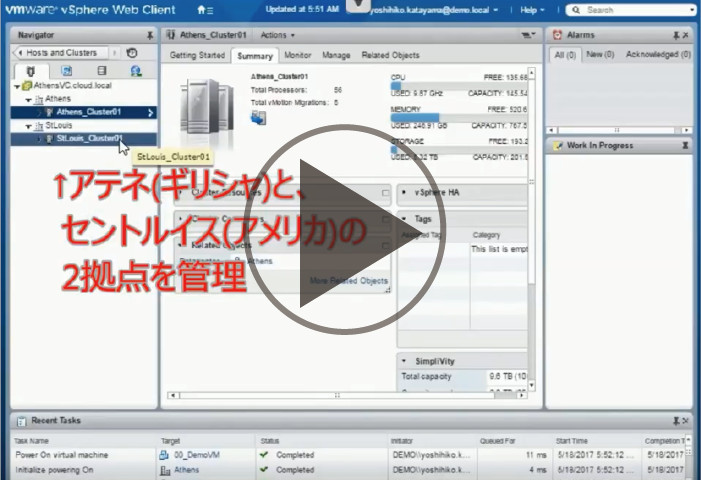Open the Actions dropdown menu
701x480 pixels.
(278, 35)
